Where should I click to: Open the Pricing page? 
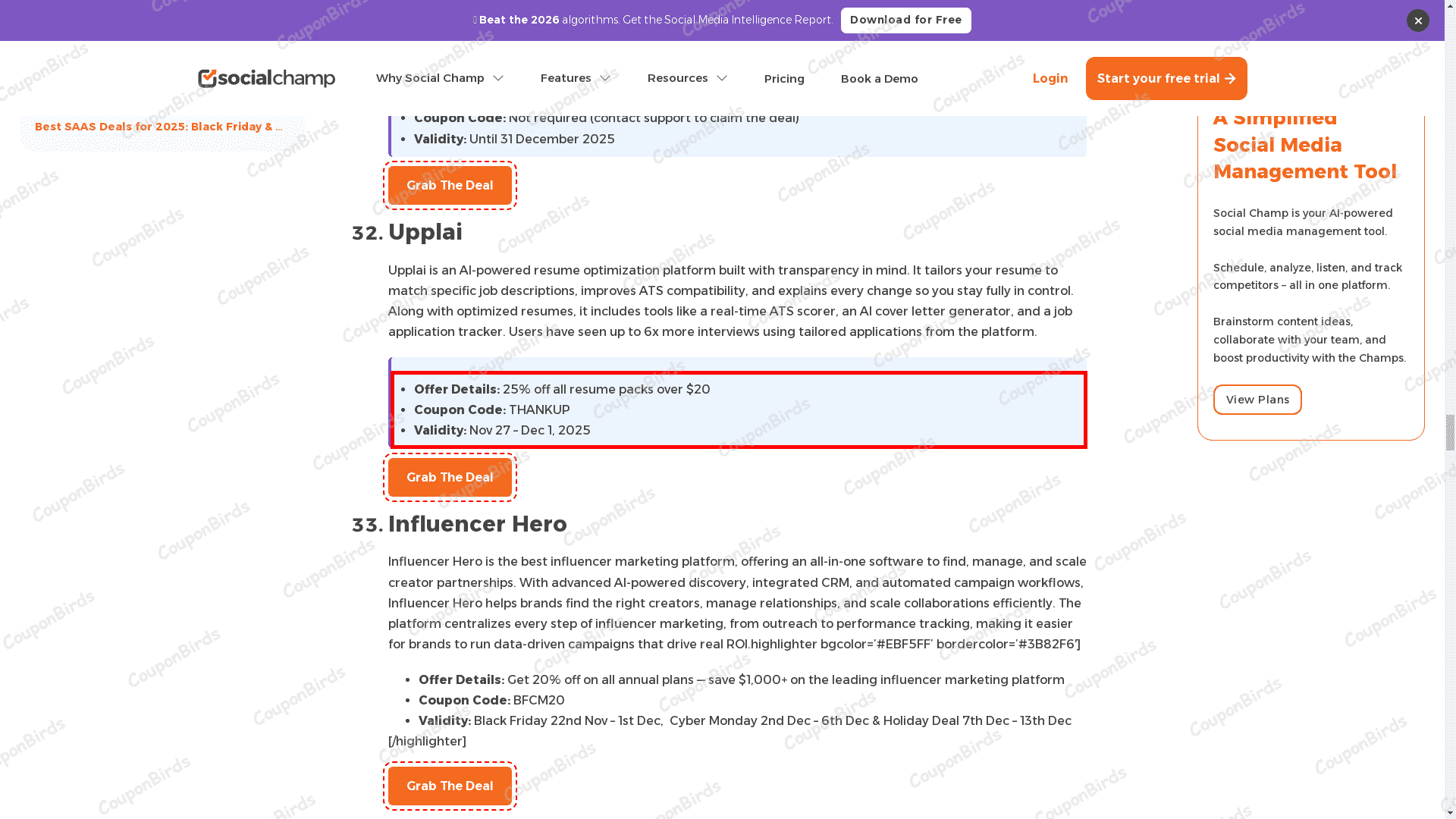point(784,79)
